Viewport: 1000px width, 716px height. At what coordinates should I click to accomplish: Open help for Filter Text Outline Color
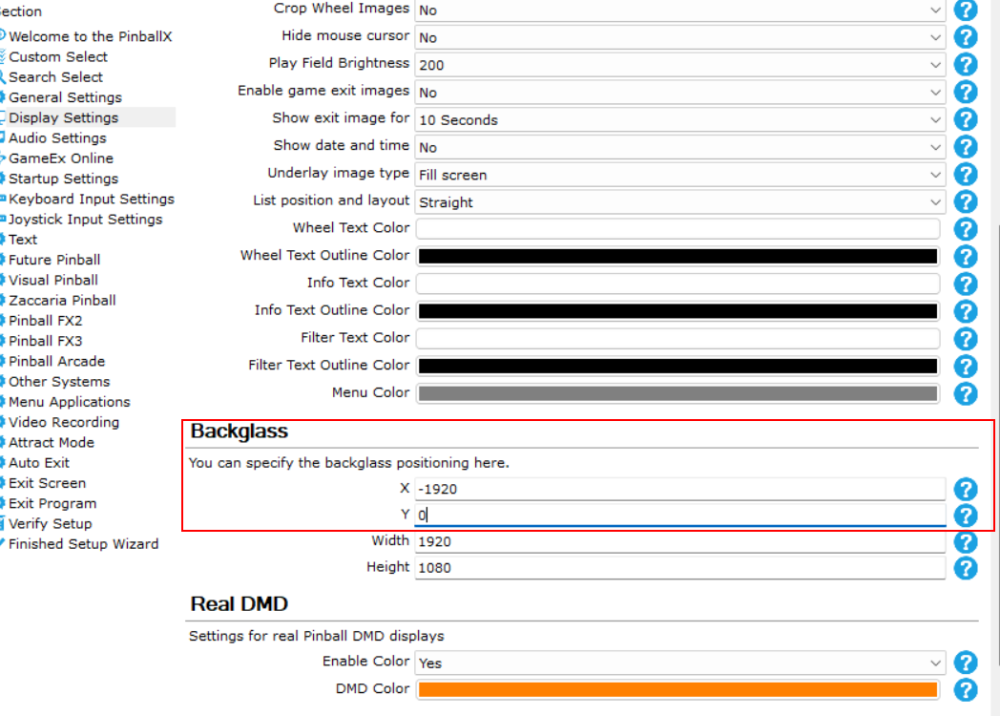tap(966, 367)
